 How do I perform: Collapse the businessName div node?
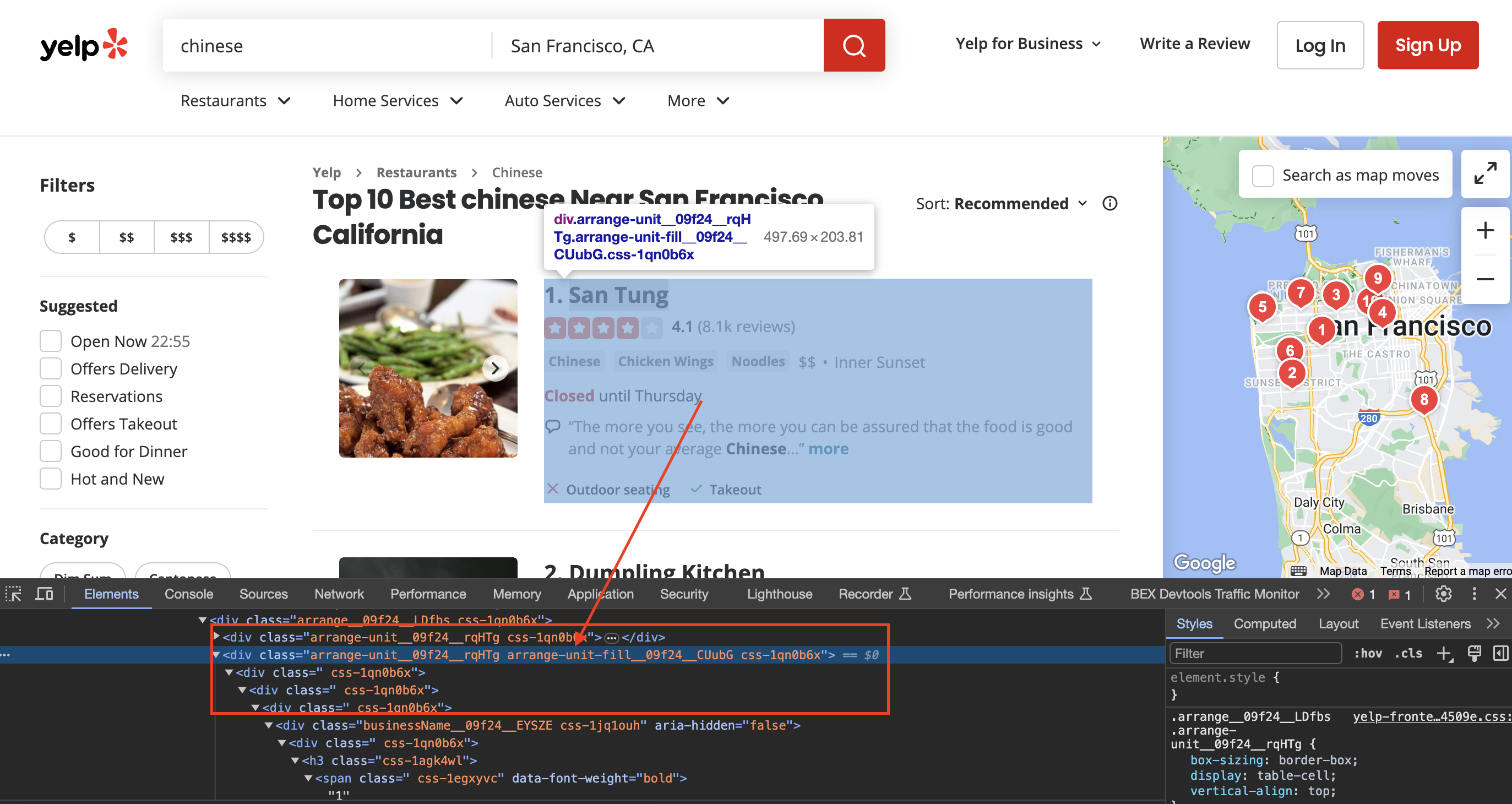coord(269,725)
